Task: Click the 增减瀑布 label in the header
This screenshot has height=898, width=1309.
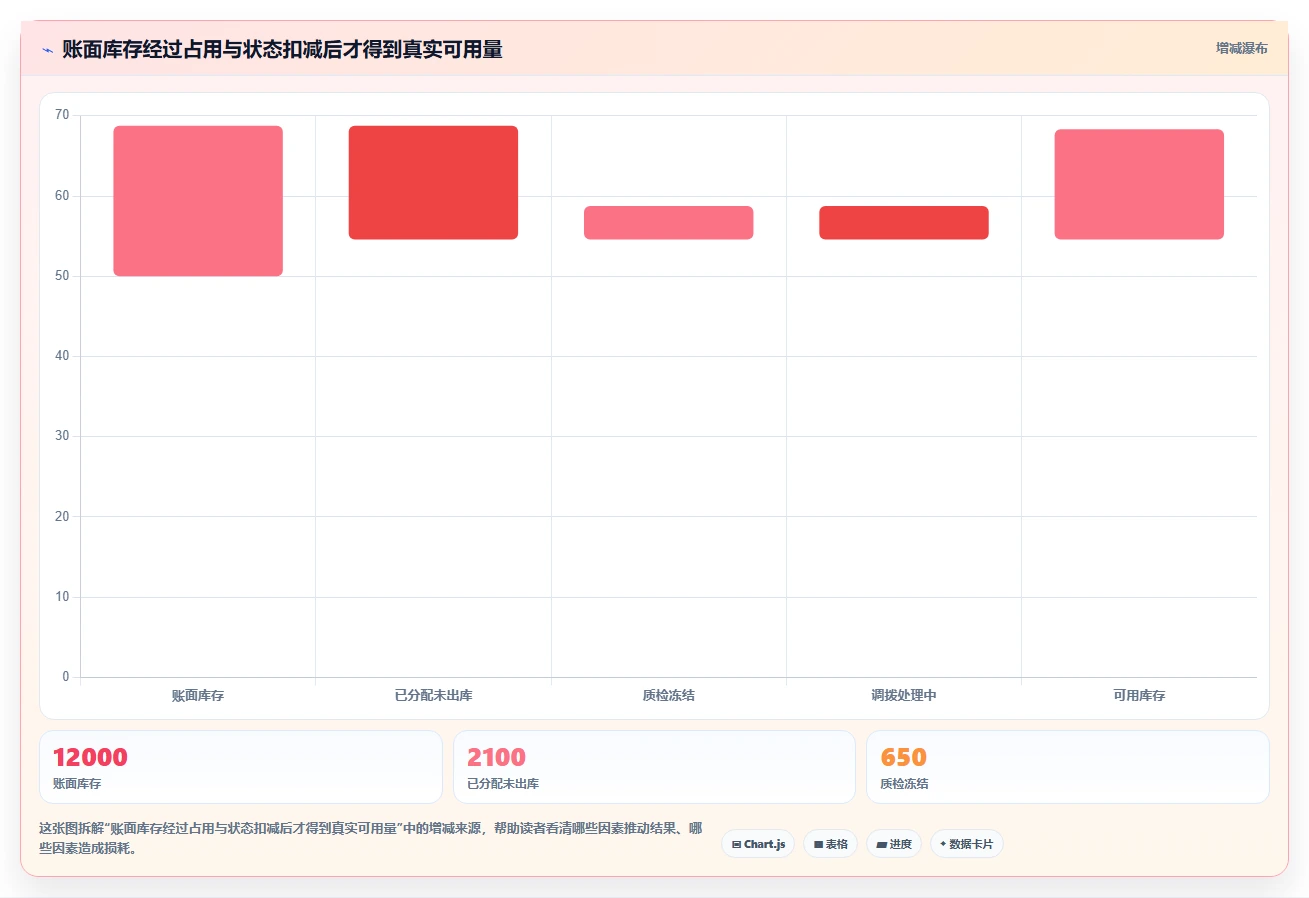Action: click(1241, 48)
